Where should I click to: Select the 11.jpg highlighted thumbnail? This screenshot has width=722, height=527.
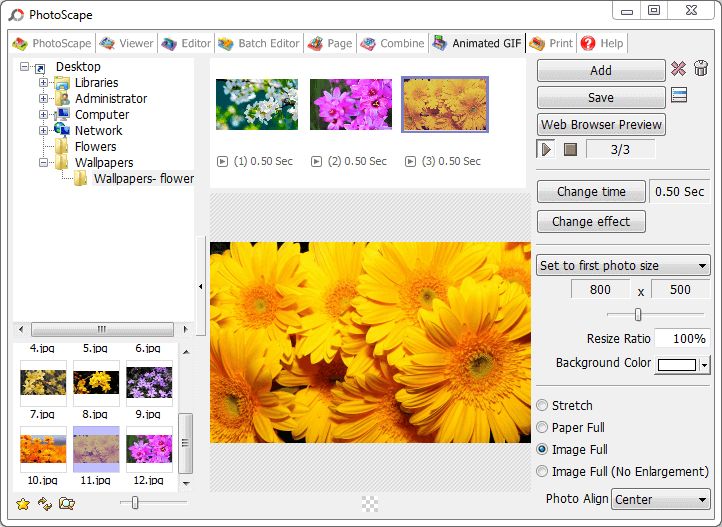(96, 449)
